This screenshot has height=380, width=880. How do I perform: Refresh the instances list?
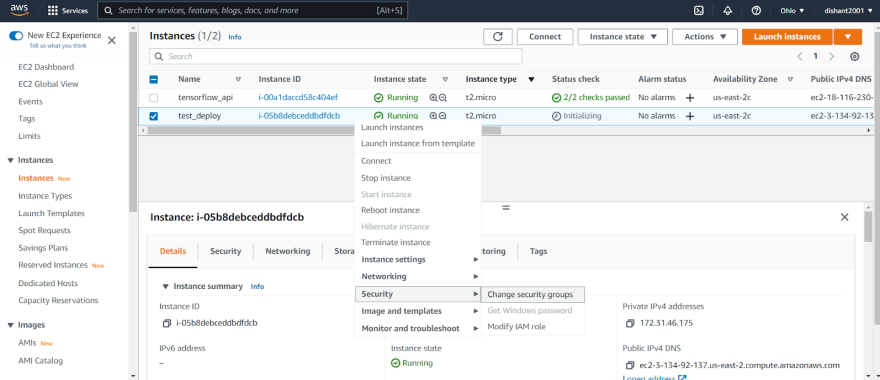(x=498, y=36)
